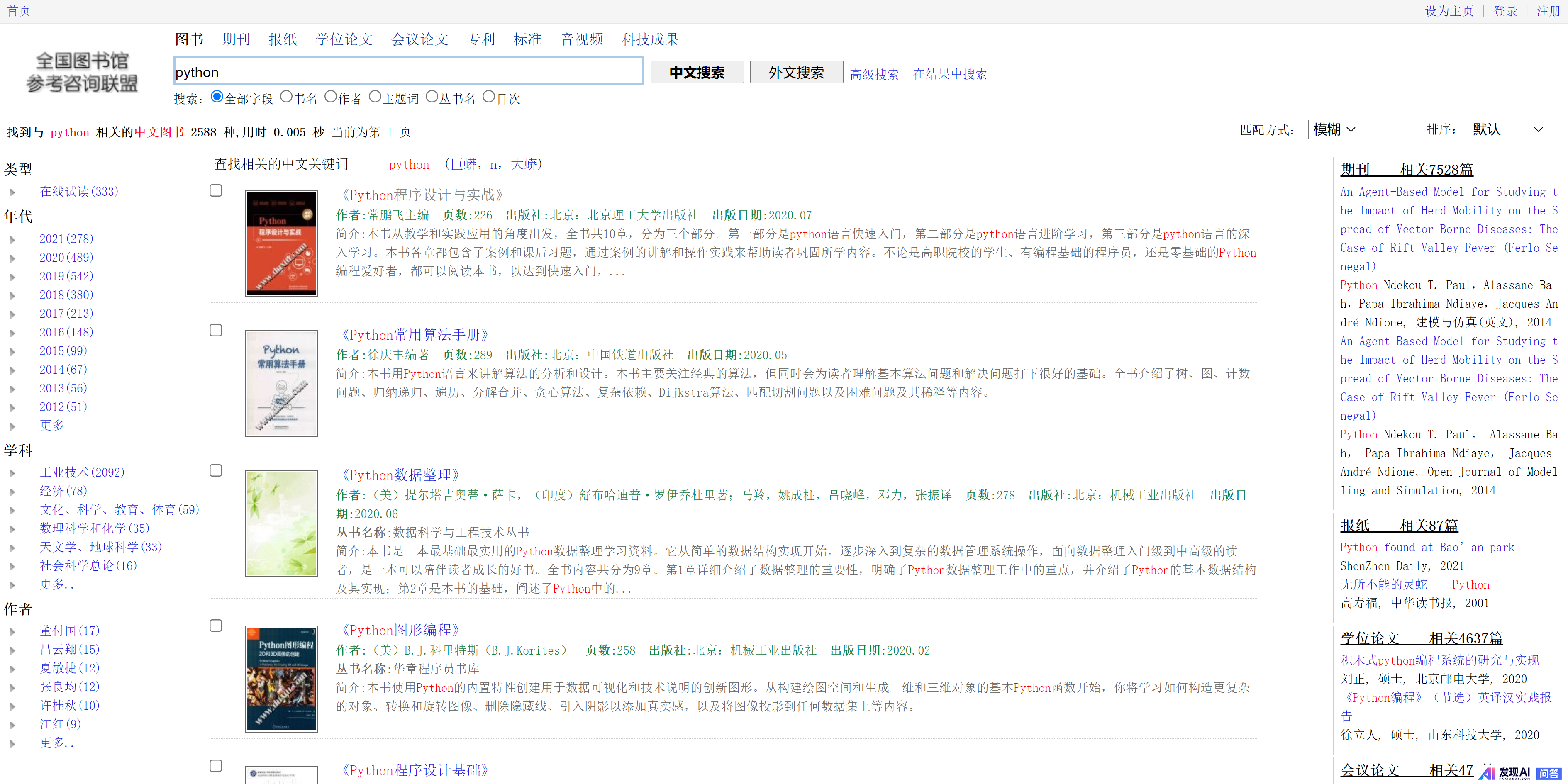1568x784 pixels.
Task: Filter by author 夏敏捷(12)
Action: [69, 668]
